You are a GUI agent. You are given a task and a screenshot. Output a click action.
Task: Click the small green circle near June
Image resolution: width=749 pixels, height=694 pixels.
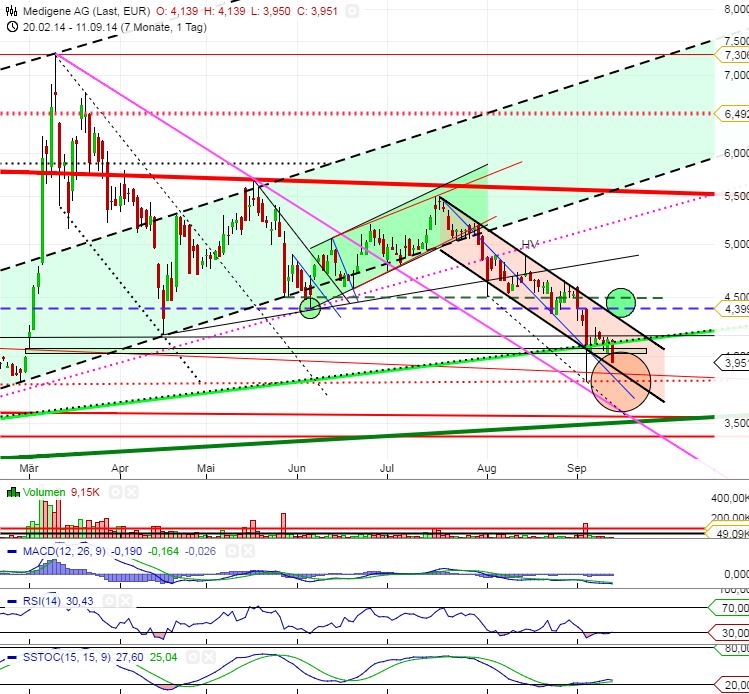click(310, 308)
